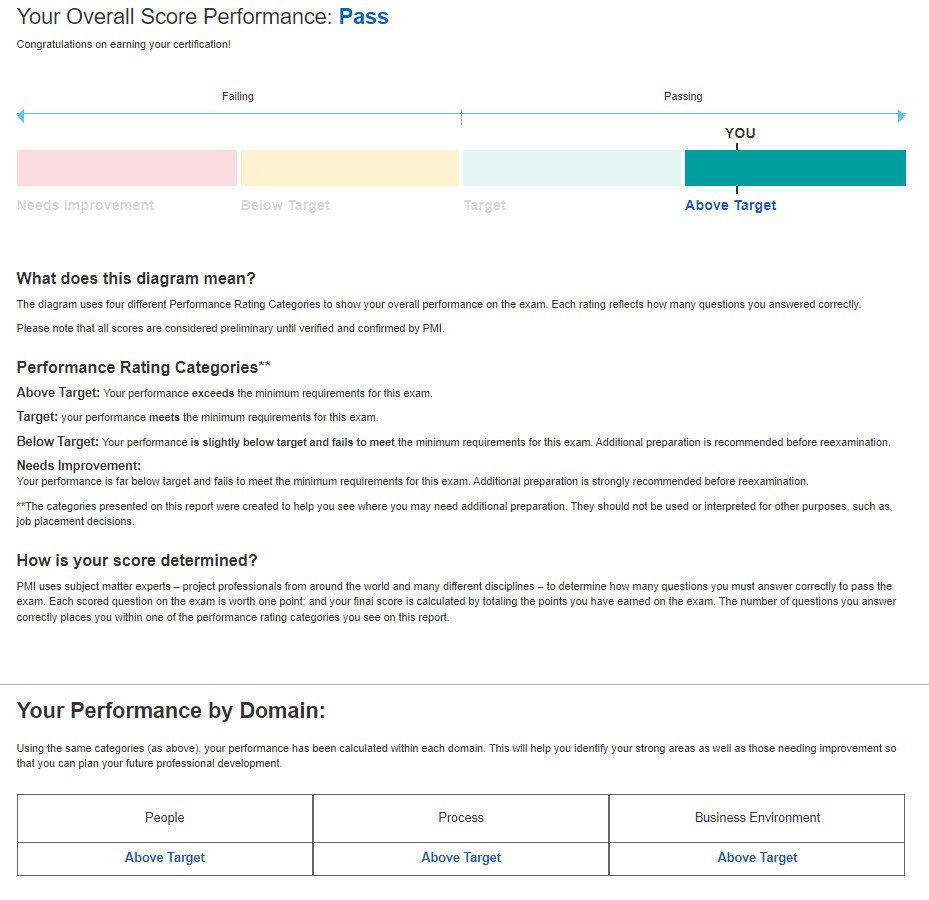This screenshot has height=900, width=929.
Task: Click Above Target result under Process
Action: point(461,857)
